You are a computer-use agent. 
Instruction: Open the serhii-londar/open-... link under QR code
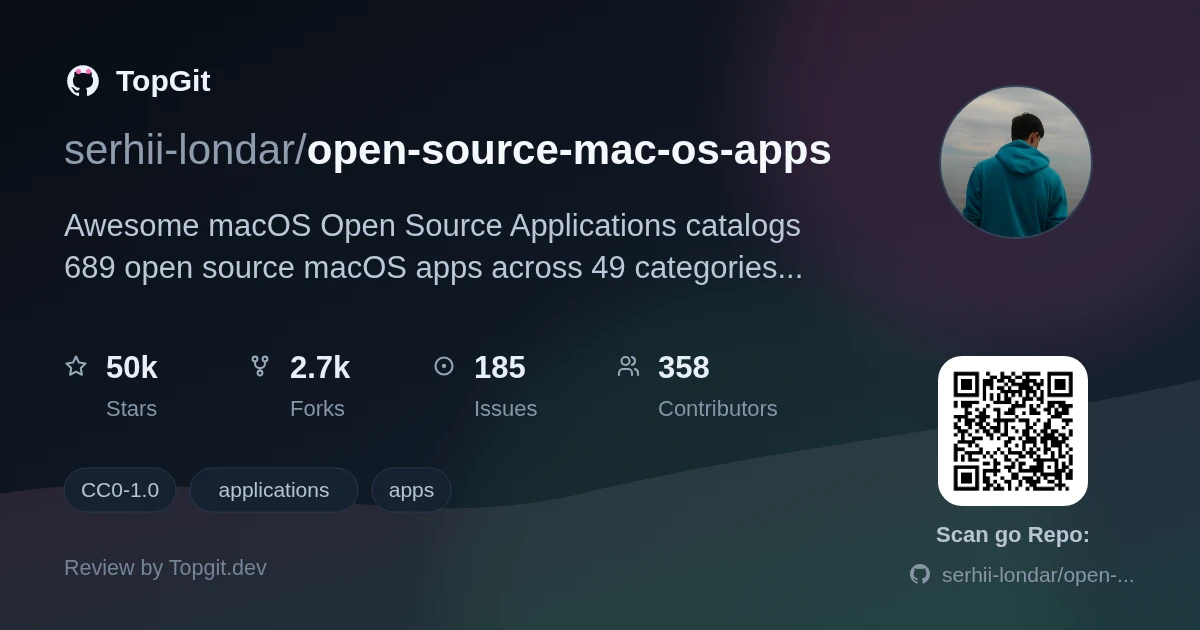tap(1038, 575)
